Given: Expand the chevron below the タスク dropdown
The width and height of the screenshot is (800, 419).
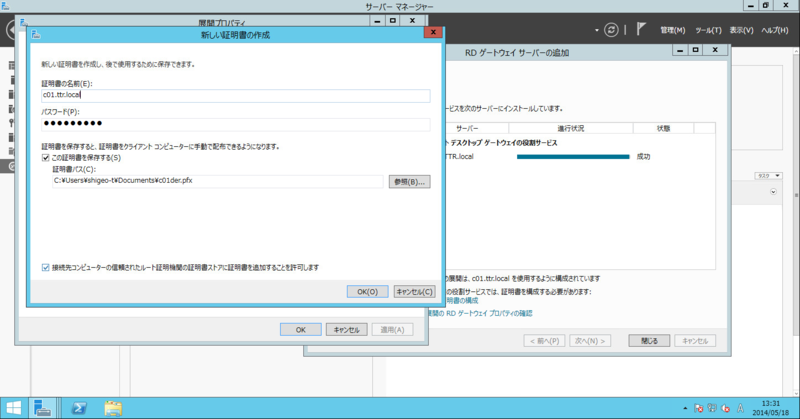Looking at the screenshot, I should [x=773, y=192].
